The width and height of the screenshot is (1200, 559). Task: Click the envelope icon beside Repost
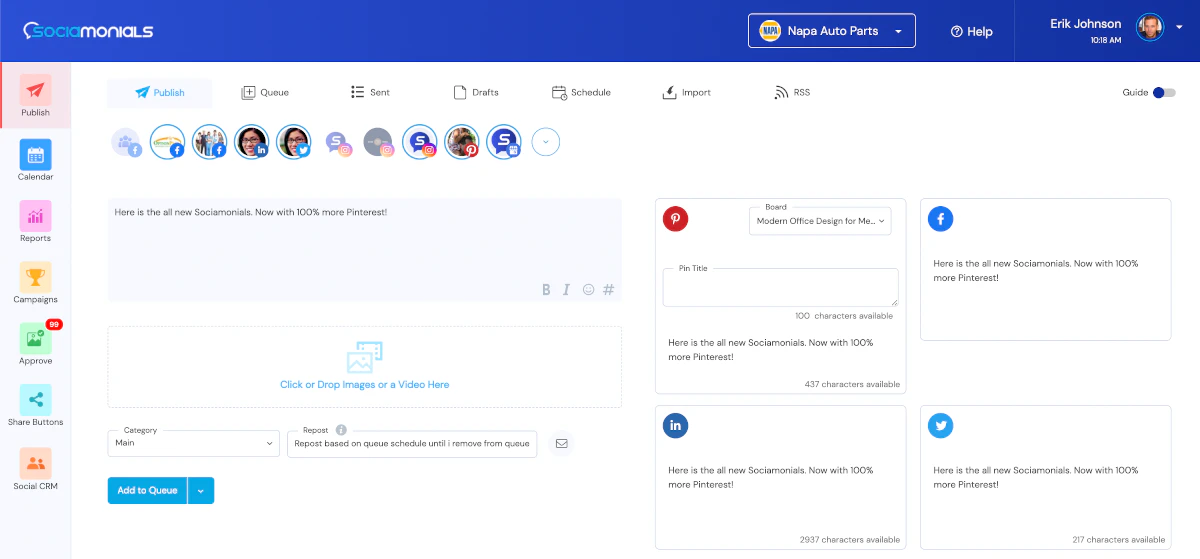(x=561, y=443)
